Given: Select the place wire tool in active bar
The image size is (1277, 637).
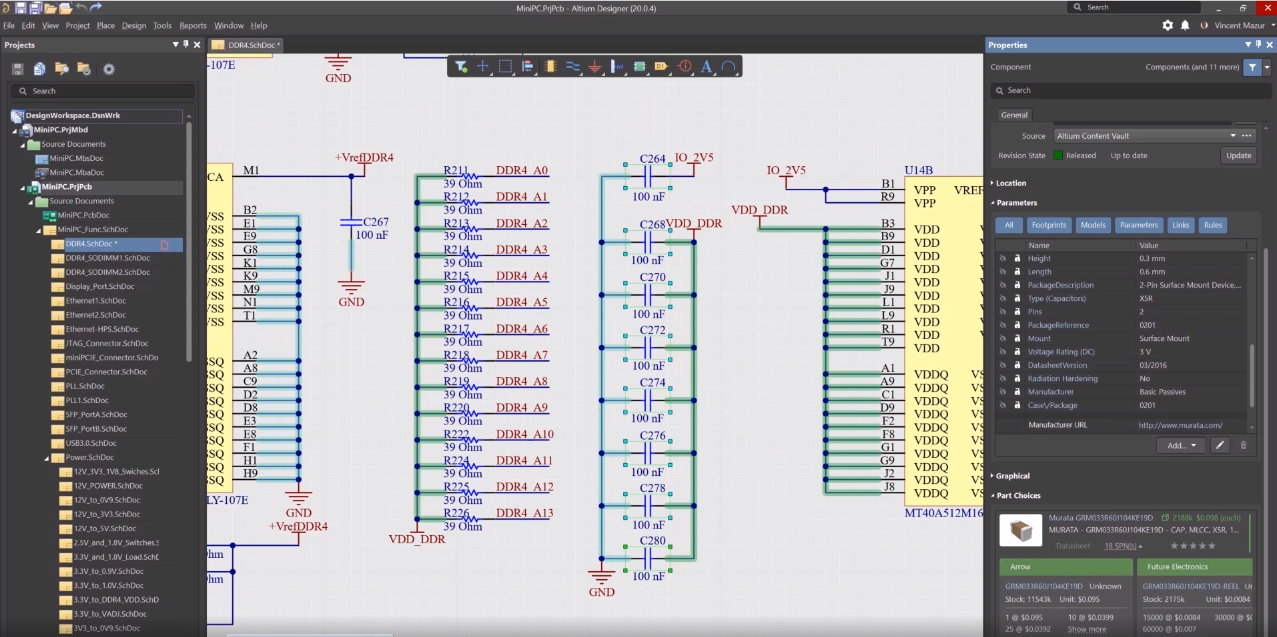Looking at the screenshot, I should pos(573,67).
